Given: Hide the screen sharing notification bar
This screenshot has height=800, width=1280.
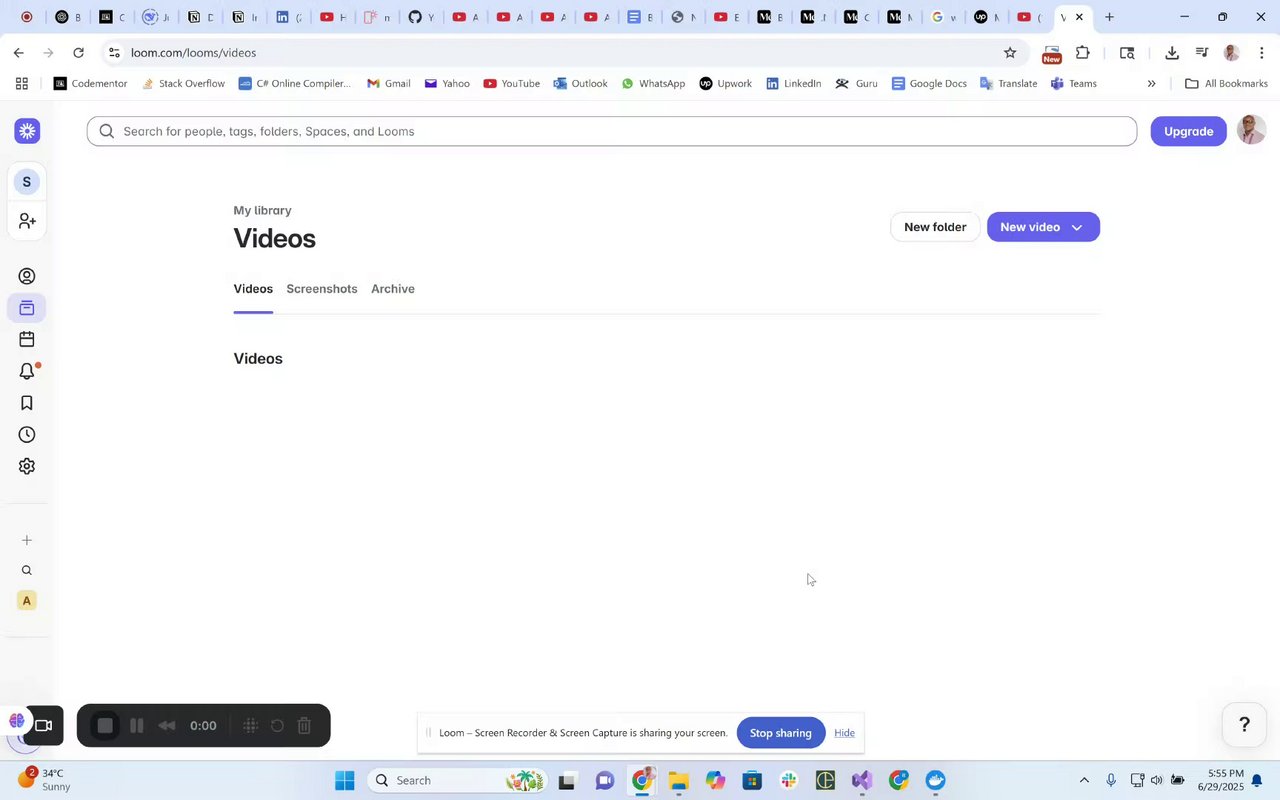Looking at the screenshot, I should click(844, 733).
